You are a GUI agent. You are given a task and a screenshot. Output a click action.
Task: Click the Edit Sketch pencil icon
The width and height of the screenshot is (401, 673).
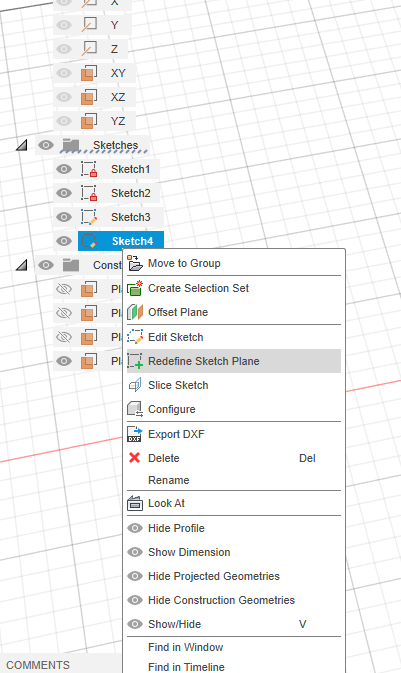pyautogui.click(x=135, y=337)
